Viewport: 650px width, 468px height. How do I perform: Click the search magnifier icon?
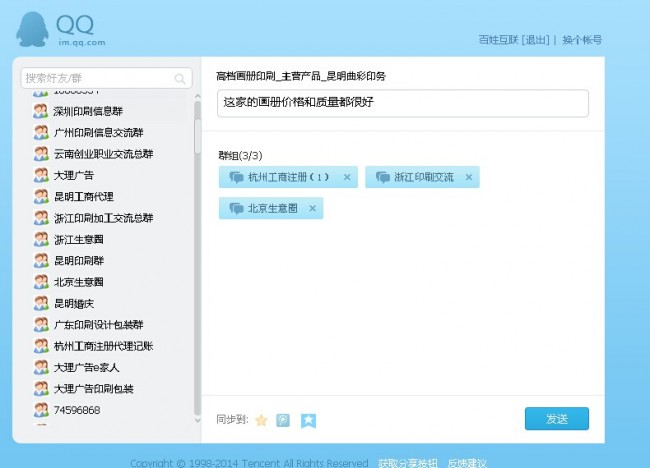(x=179, y=78)
